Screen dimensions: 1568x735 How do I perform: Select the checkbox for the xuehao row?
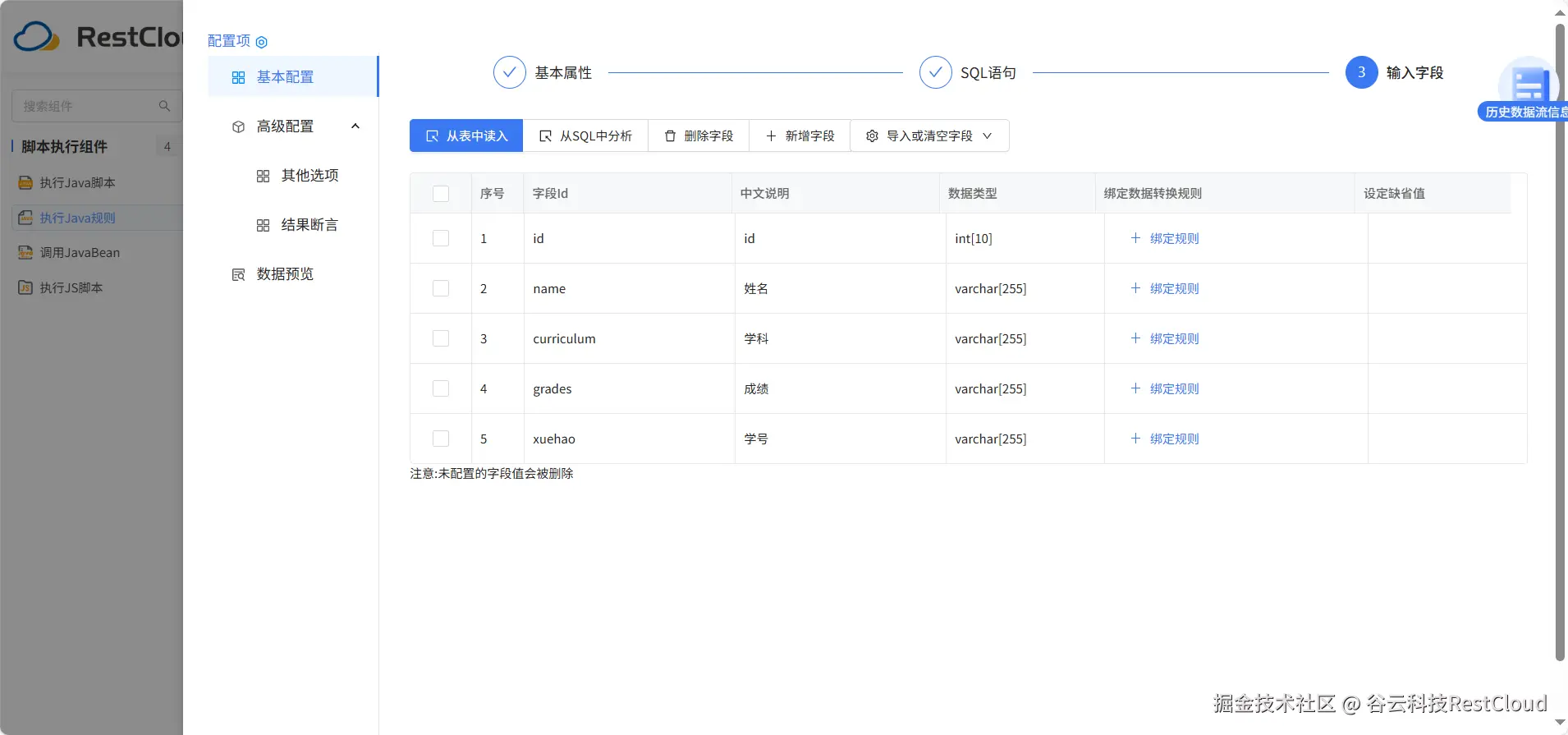tap(441, 439)
